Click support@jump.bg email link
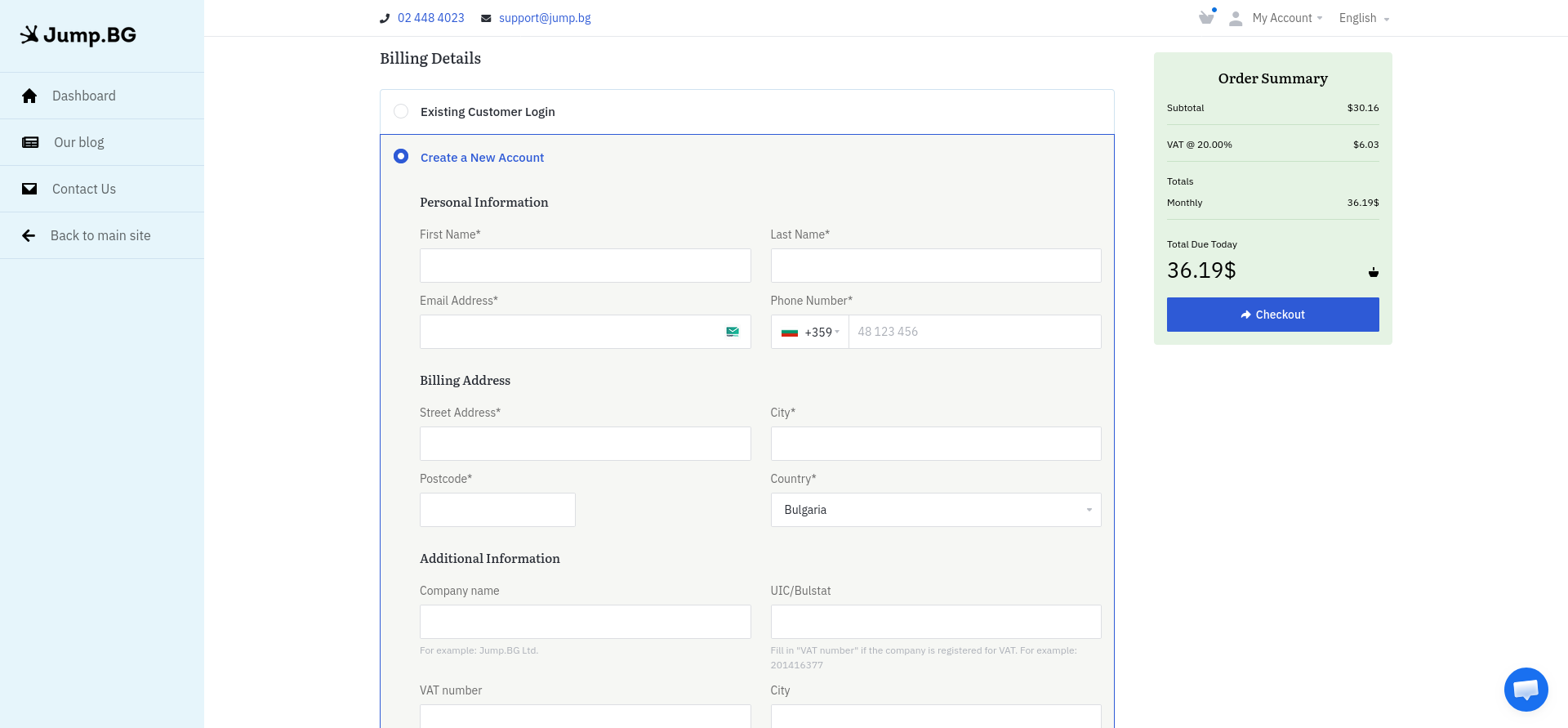The width and height of the screenshot is (1568, 728). point(545,18)
